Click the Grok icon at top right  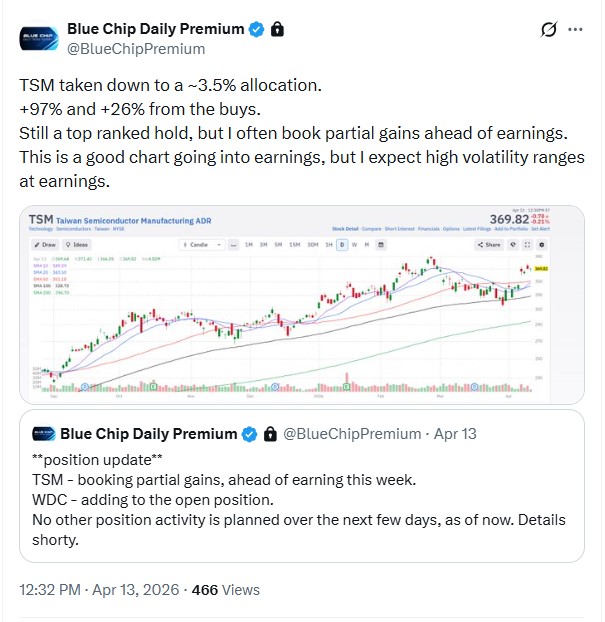click(x=548, y=30)
